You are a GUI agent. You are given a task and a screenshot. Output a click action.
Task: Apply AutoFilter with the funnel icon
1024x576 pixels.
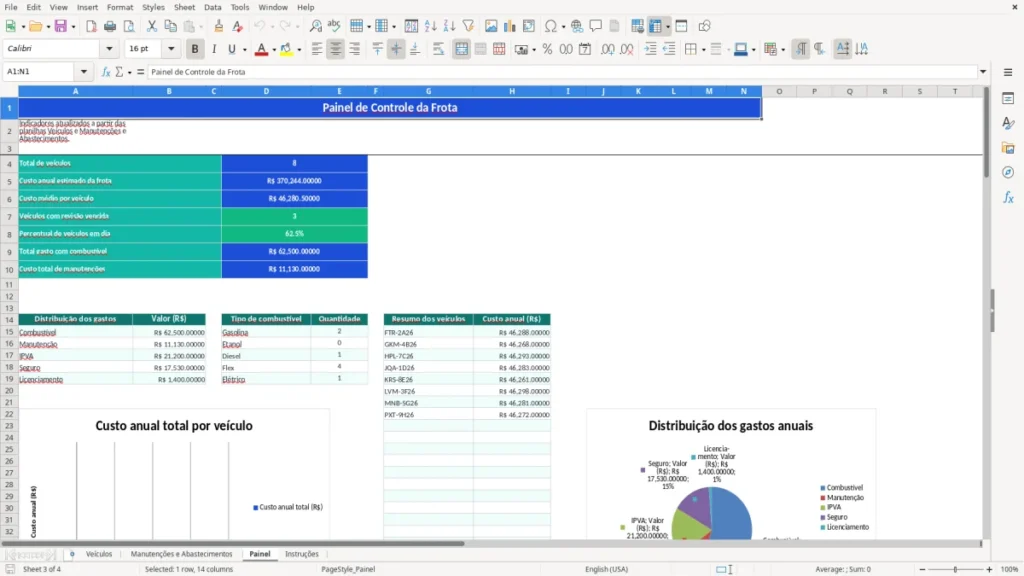click(468, 26)
